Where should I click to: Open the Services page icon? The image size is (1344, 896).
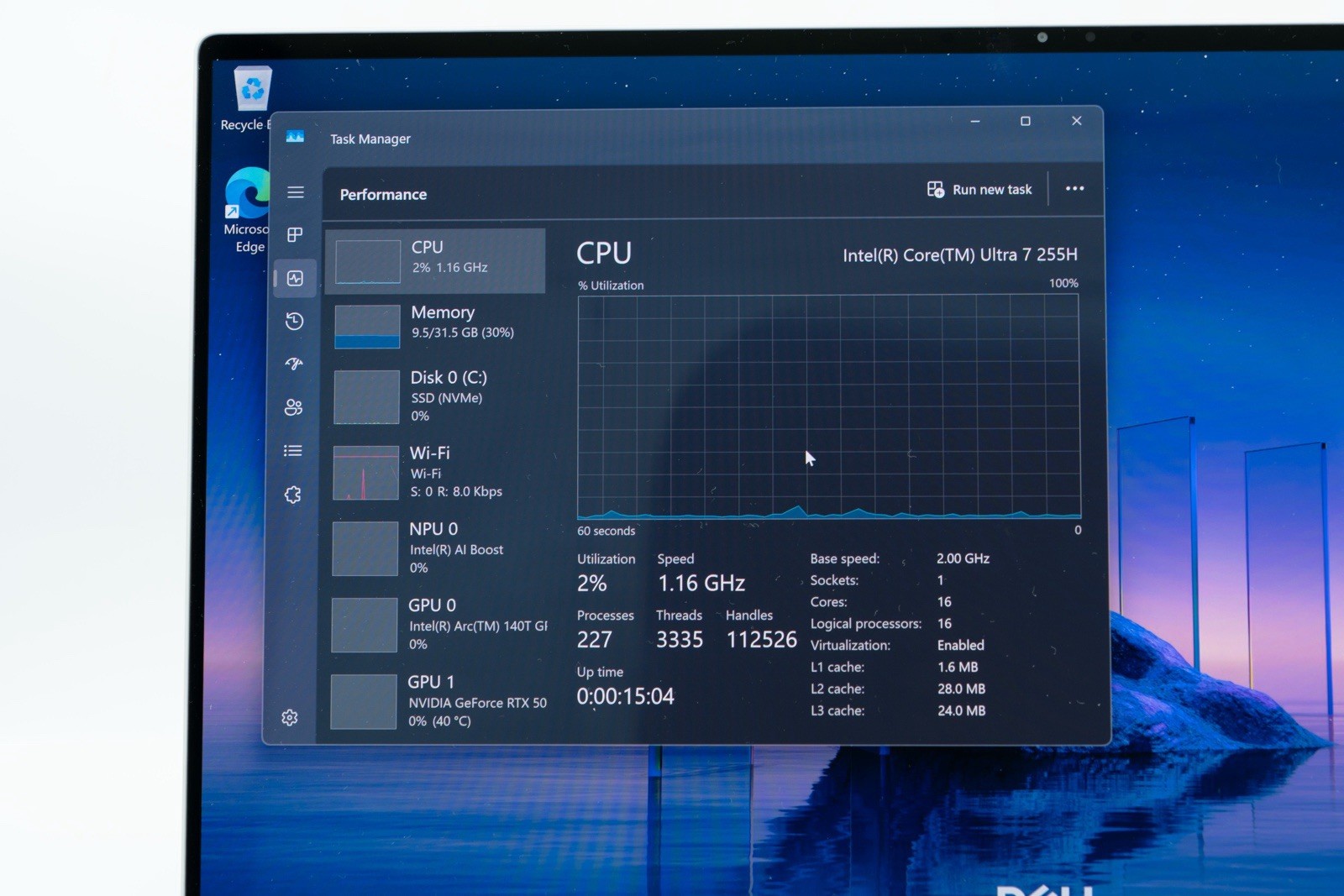click(x=292, y=495)
